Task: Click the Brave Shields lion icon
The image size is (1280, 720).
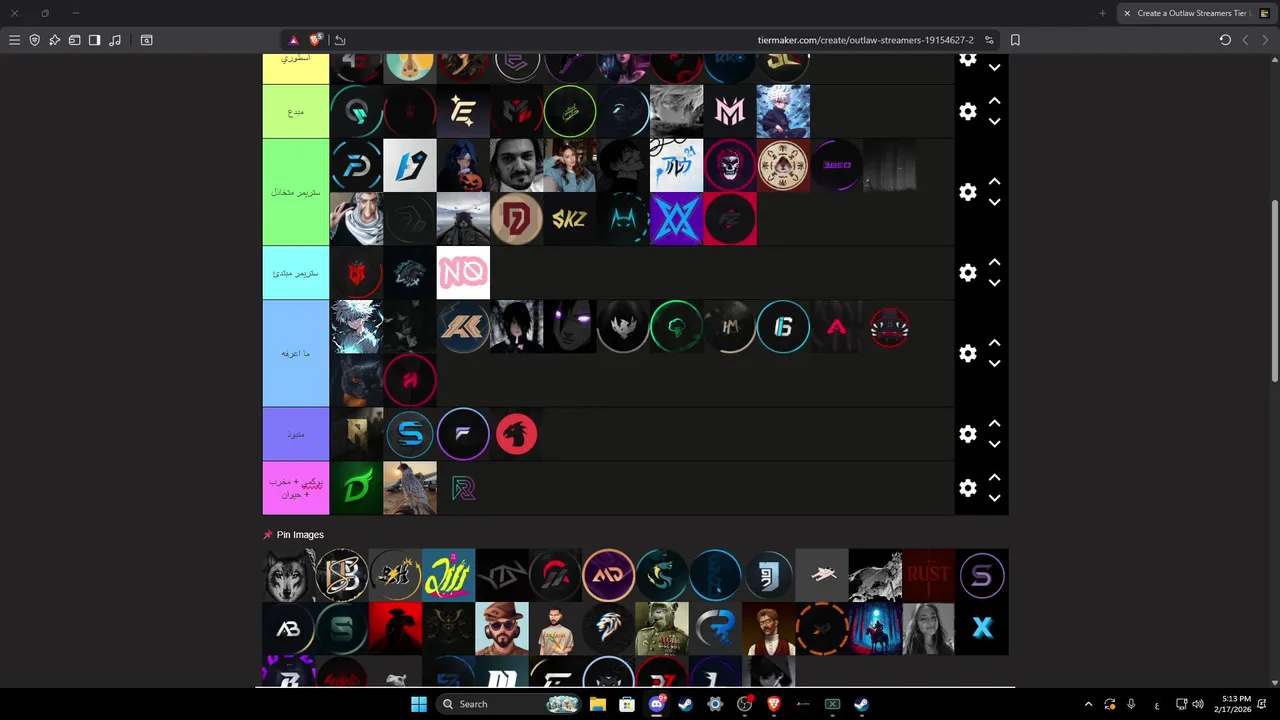Action: pyautogui.click(x=316, y=40)
